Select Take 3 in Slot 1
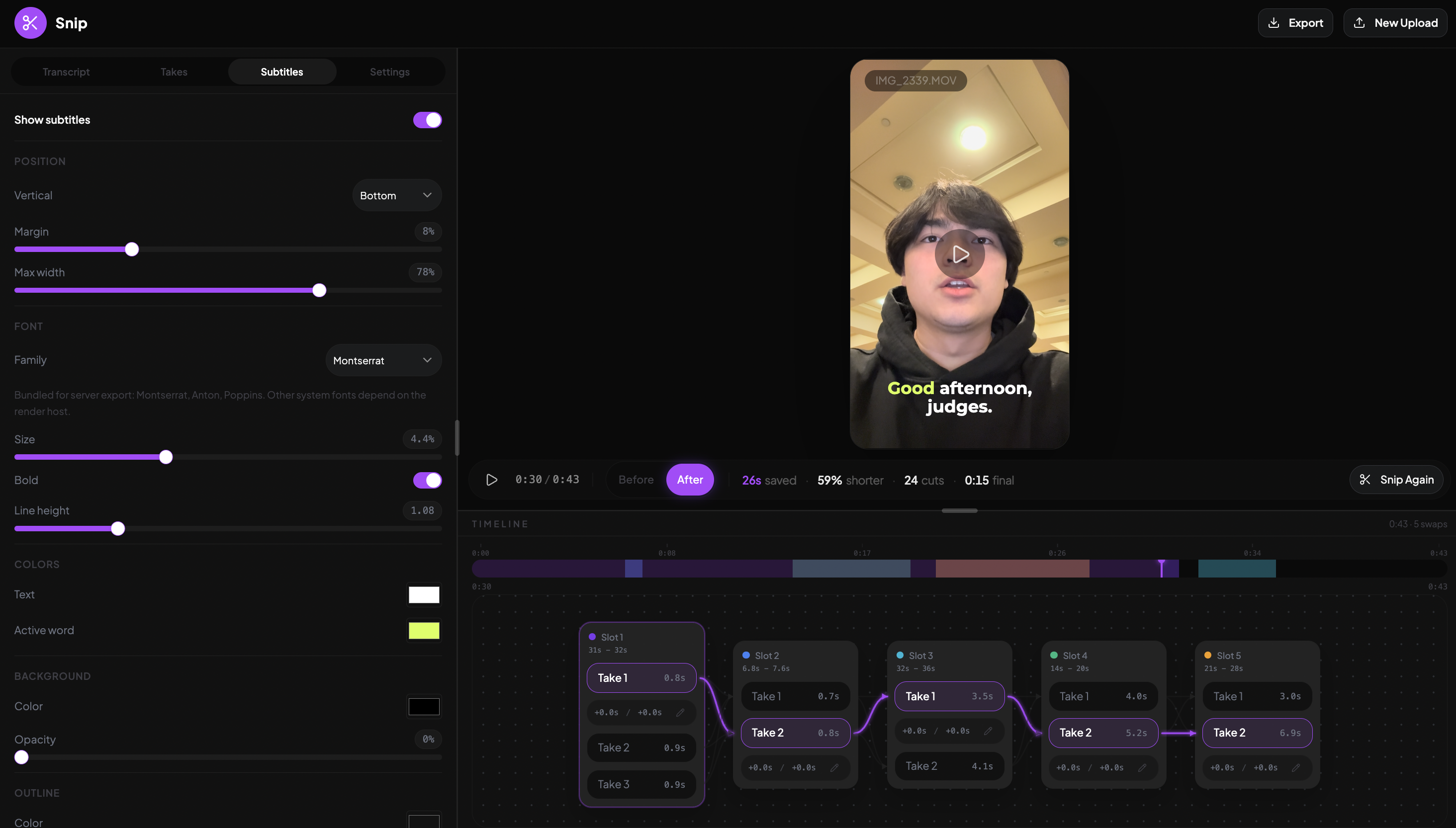The image size is (1456, 828). pyautogui.click(x=640, y=784)
